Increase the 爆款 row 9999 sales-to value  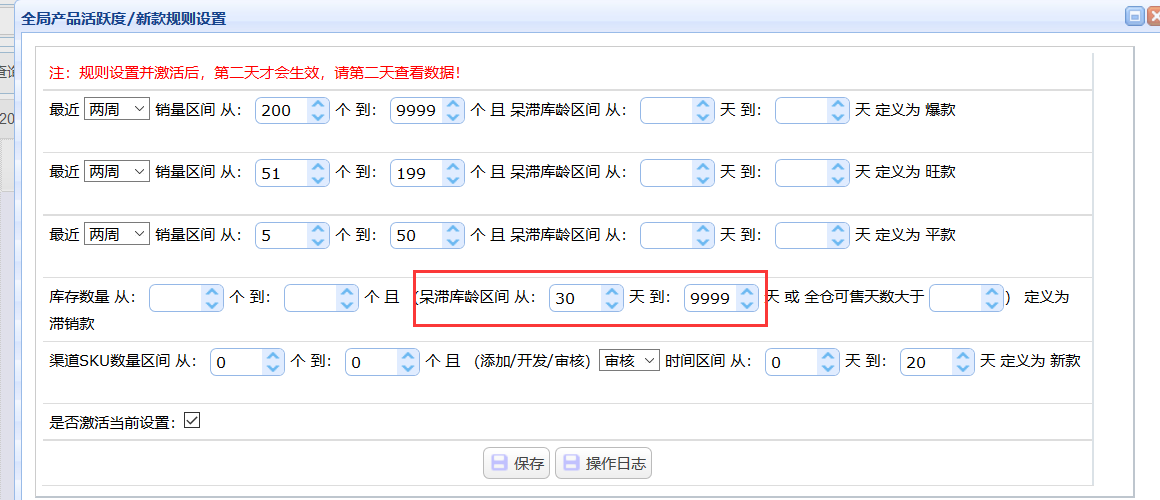pos(453,104)
